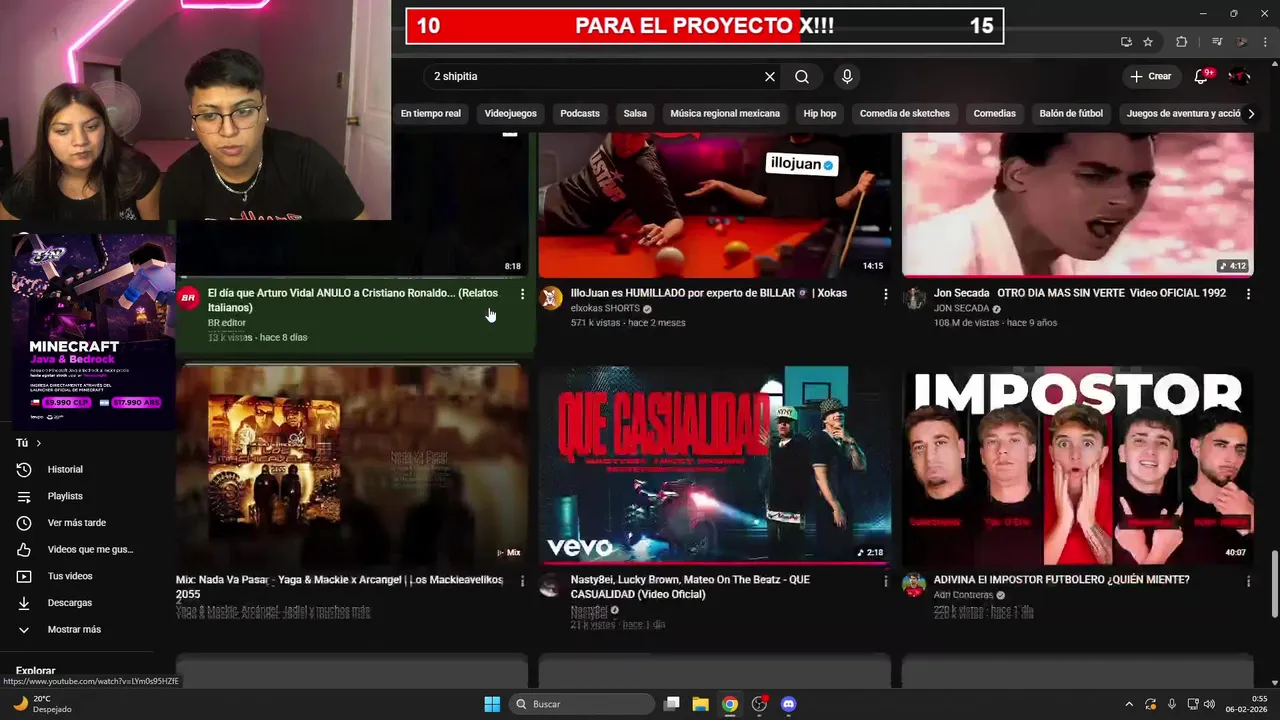Click the Windows taskbar Buscar box
The height and width of the screenshot is (720, 1280).
click(581, 704)
